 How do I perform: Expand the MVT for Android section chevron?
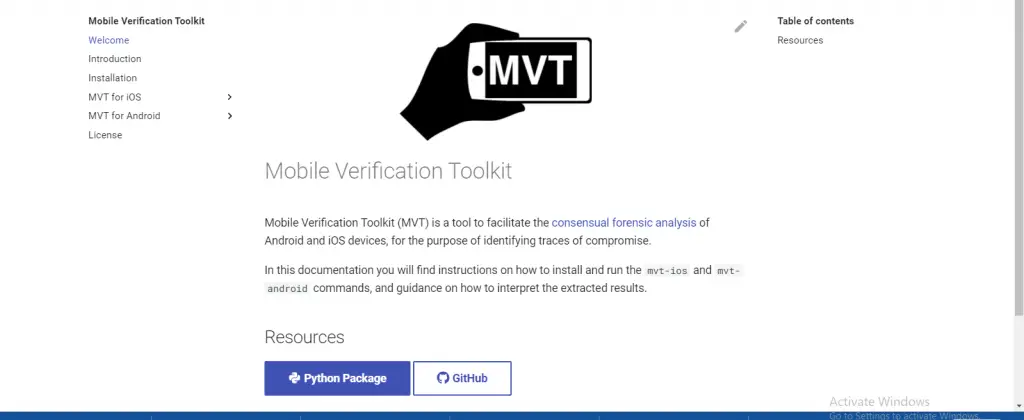[x=229, y=116]
